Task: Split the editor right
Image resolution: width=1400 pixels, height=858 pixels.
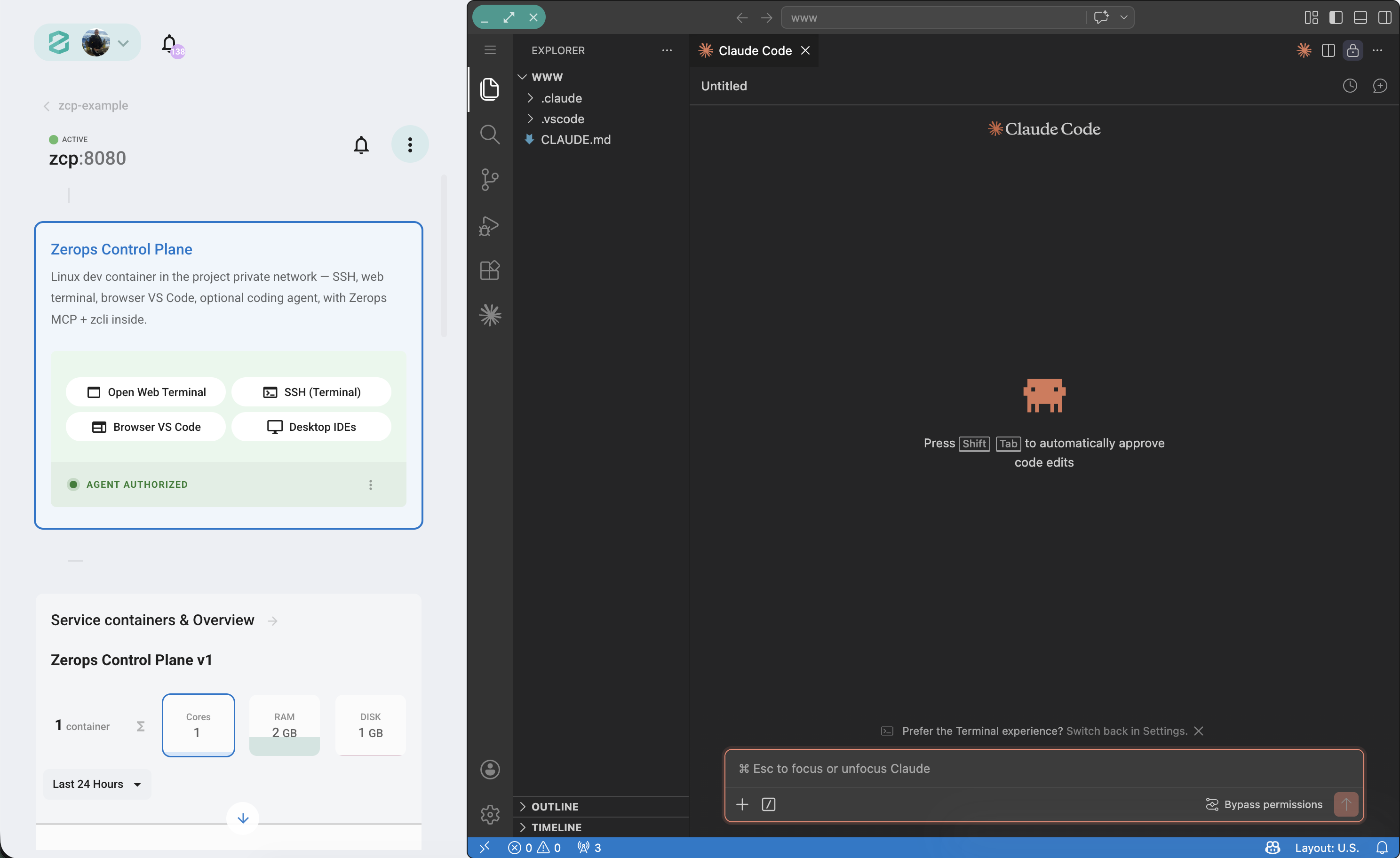Action: pyautogui.click(x=1328, y=50)
